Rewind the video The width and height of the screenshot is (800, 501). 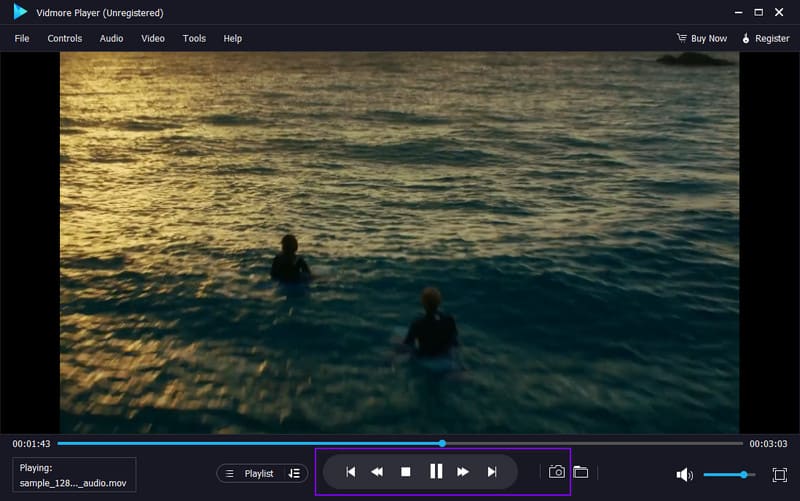pyautogui.click(x=377, y=472)
